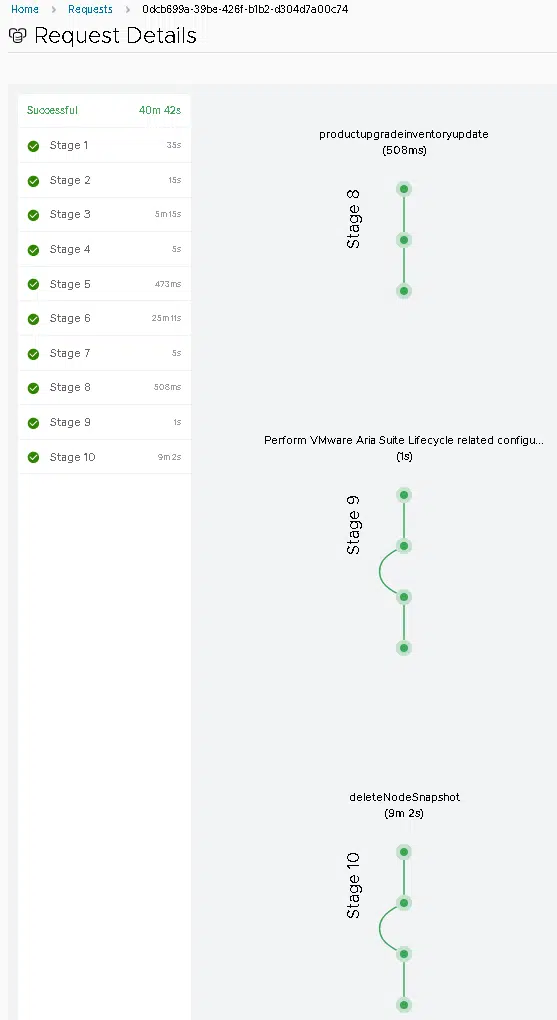Select Stage 7 in the stage list
This screenshot has height=1020, width=557.
pos(105,353)
